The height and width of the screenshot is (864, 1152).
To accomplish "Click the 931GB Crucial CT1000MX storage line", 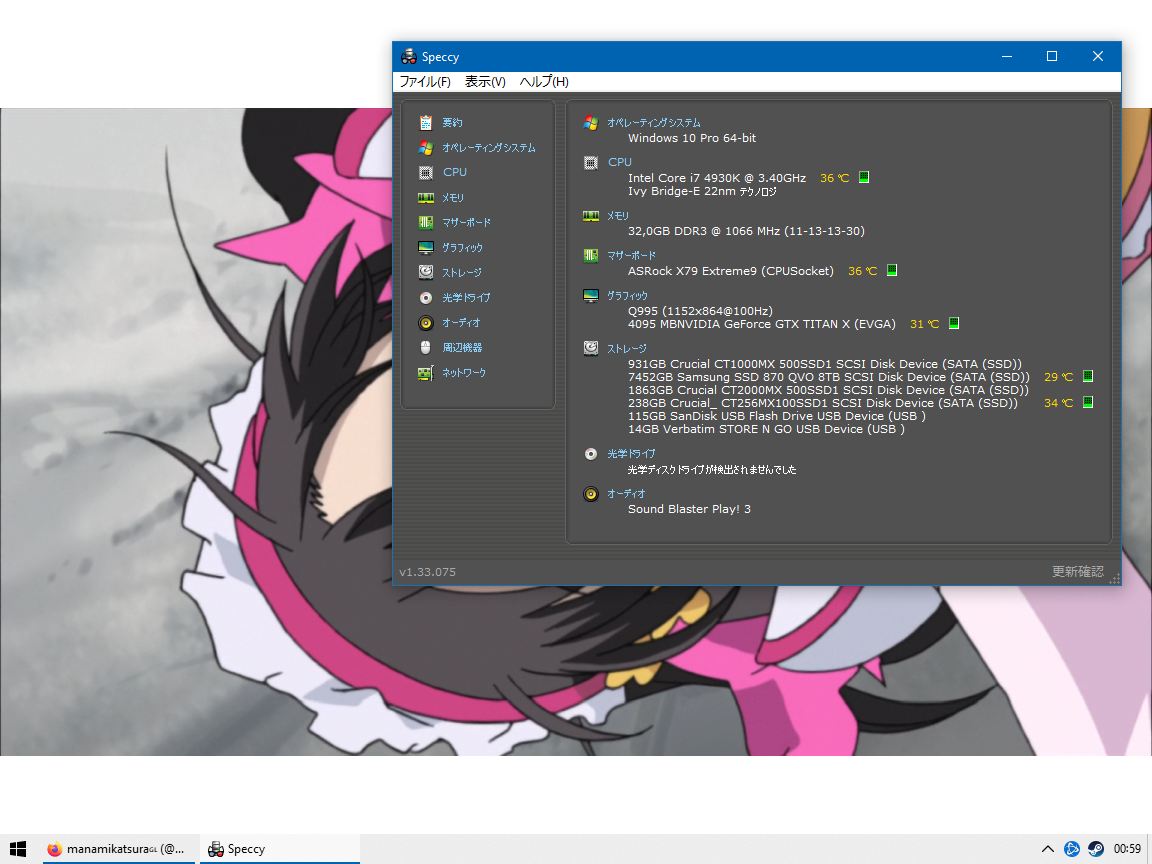I will [824, 364].
